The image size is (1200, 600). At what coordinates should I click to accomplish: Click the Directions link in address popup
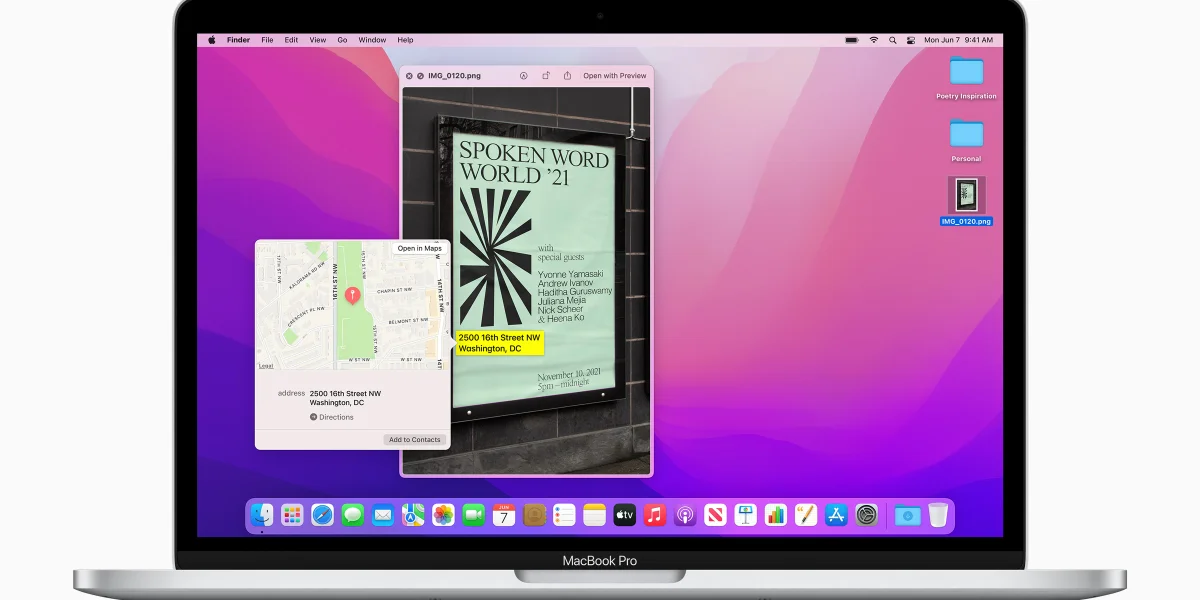[x=332, y=417]
